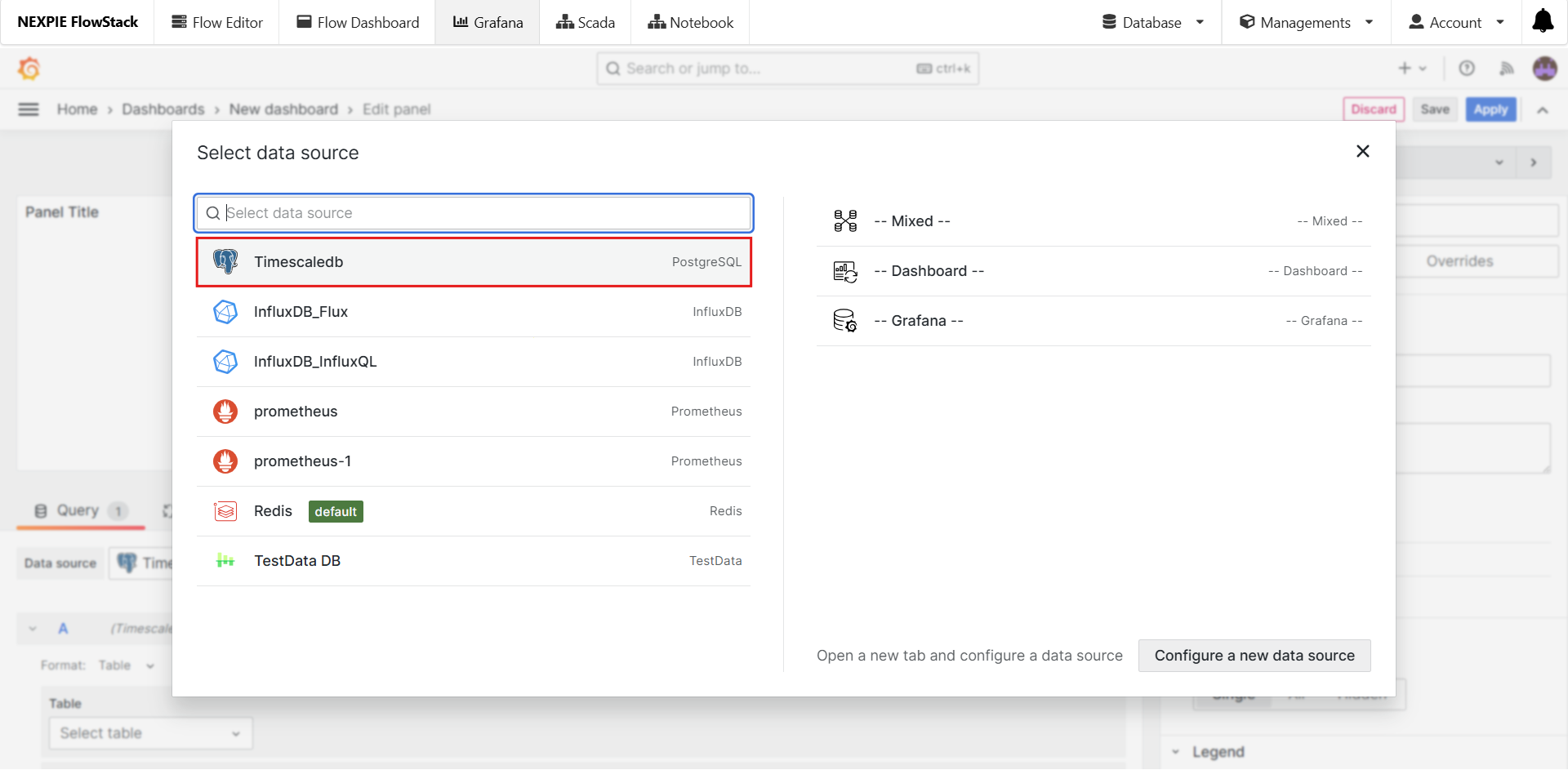Open the Flow Editor tab
The width and height of the screenshot is (1568, 770).
tap(217, 22)
